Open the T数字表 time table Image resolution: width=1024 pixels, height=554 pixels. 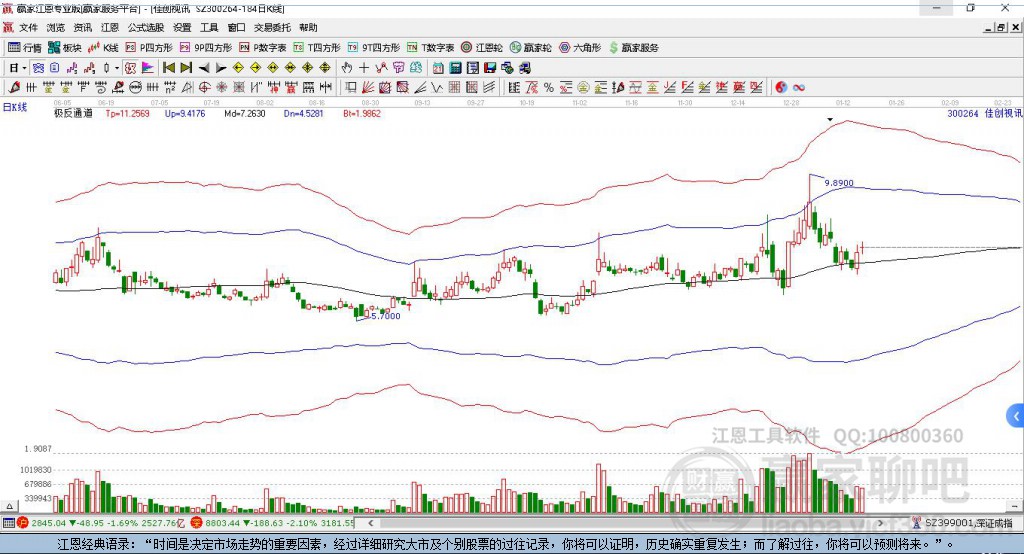tap(430, 48)
